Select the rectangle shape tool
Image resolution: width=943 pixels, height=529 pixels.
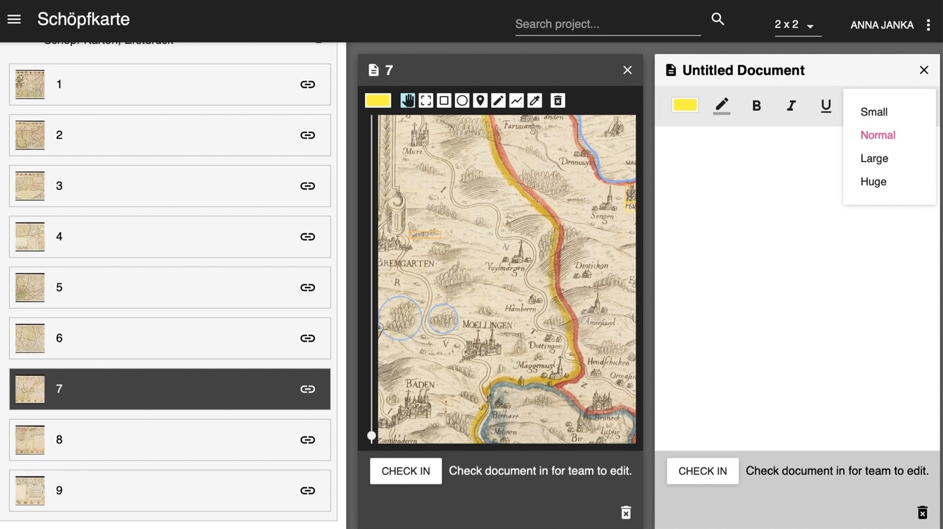[444, 100]
